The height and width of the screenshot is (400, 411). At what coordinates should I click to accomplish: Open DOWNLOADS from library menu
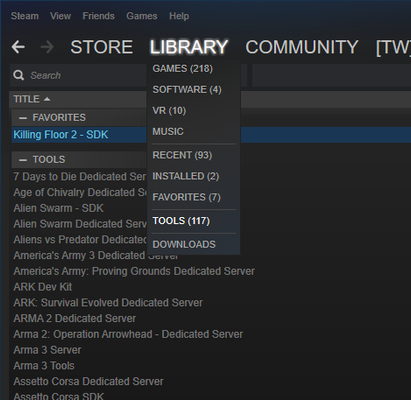[x=184, y=244]
